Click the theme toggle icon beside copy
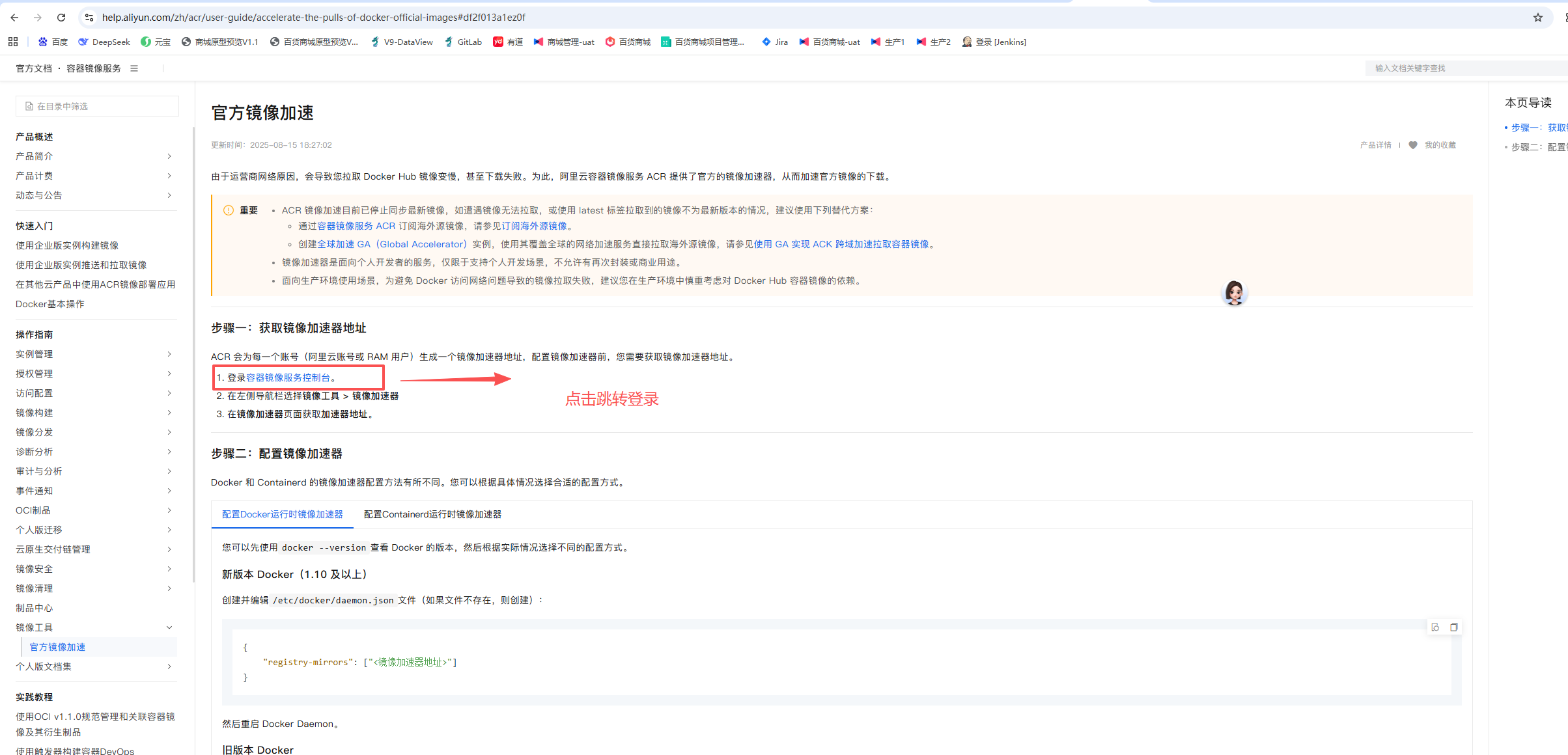Screen dimensions: 1568x755 1435,627
